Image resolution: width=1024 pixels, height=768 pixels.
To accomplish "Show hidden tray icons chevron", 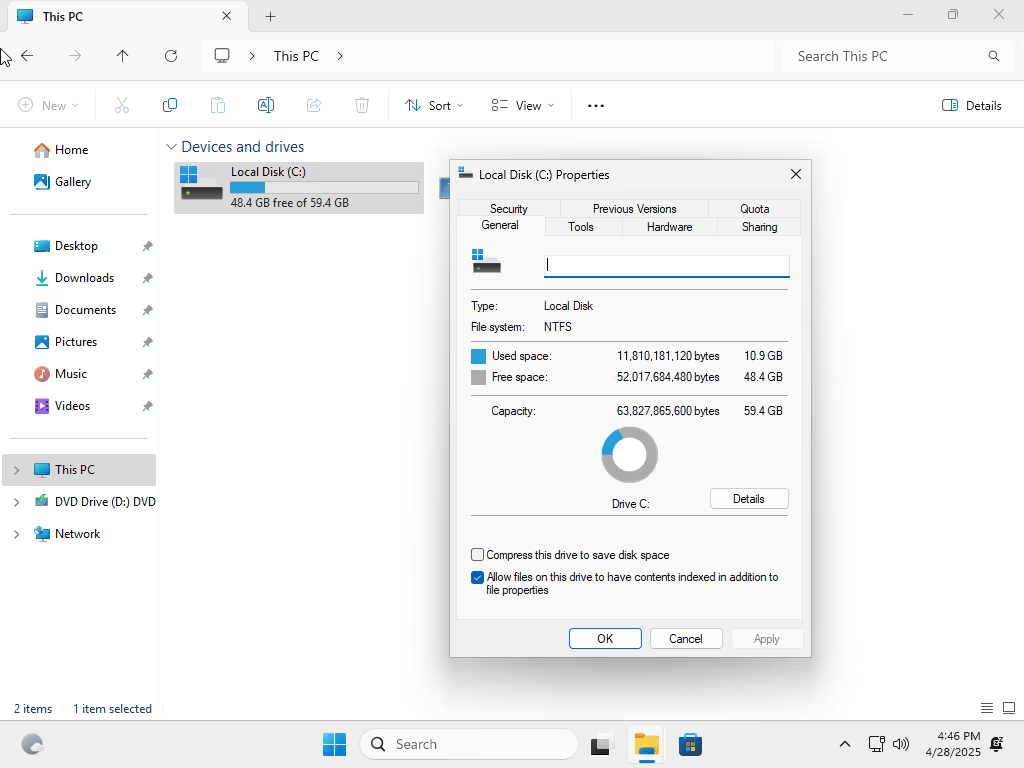I will (844, 744).
